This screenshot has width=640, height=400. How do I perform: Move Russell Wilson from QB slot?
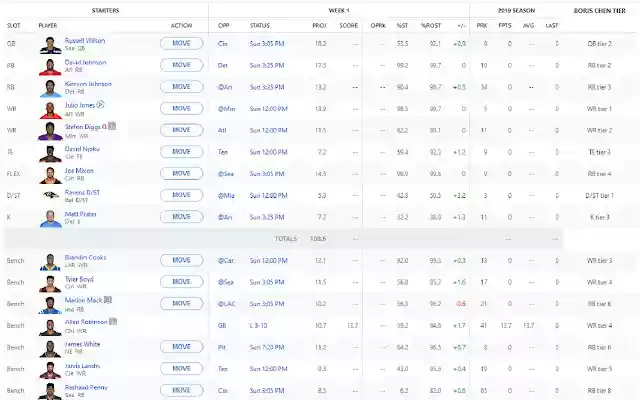click(182, 43)
